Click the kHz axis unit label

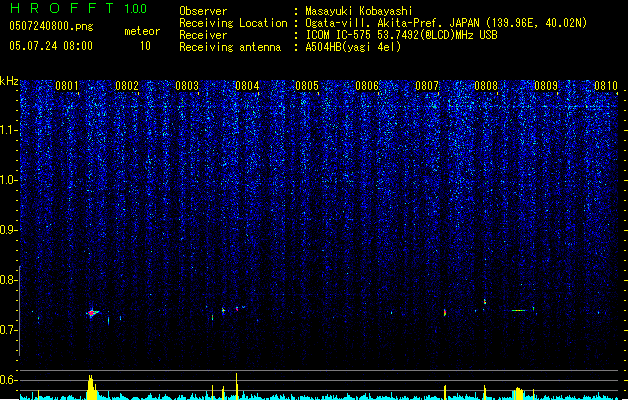pyautogui.click(x=9, y=81)
